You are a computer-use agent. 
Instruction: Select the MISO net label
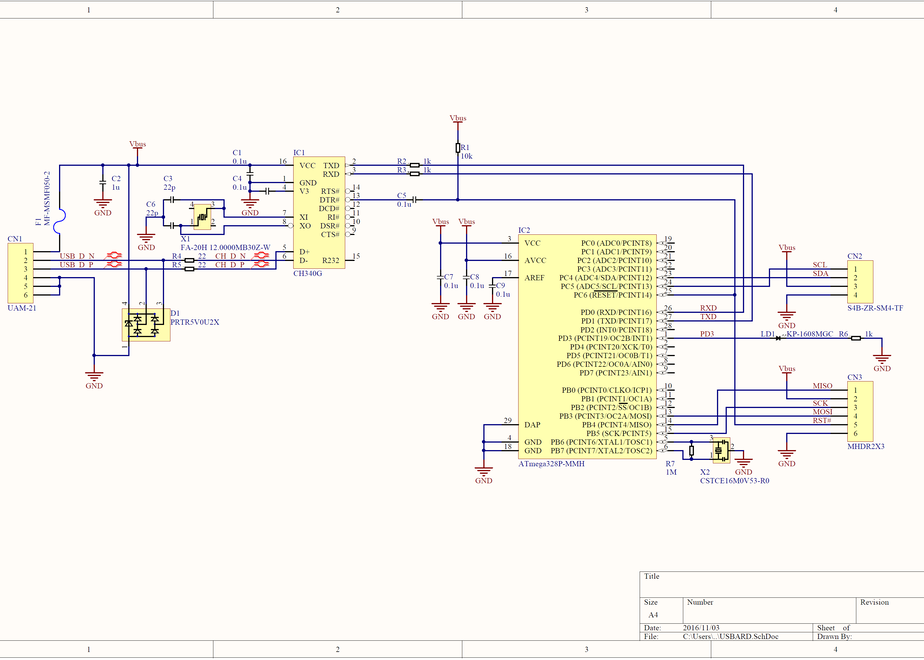[823, 386]
